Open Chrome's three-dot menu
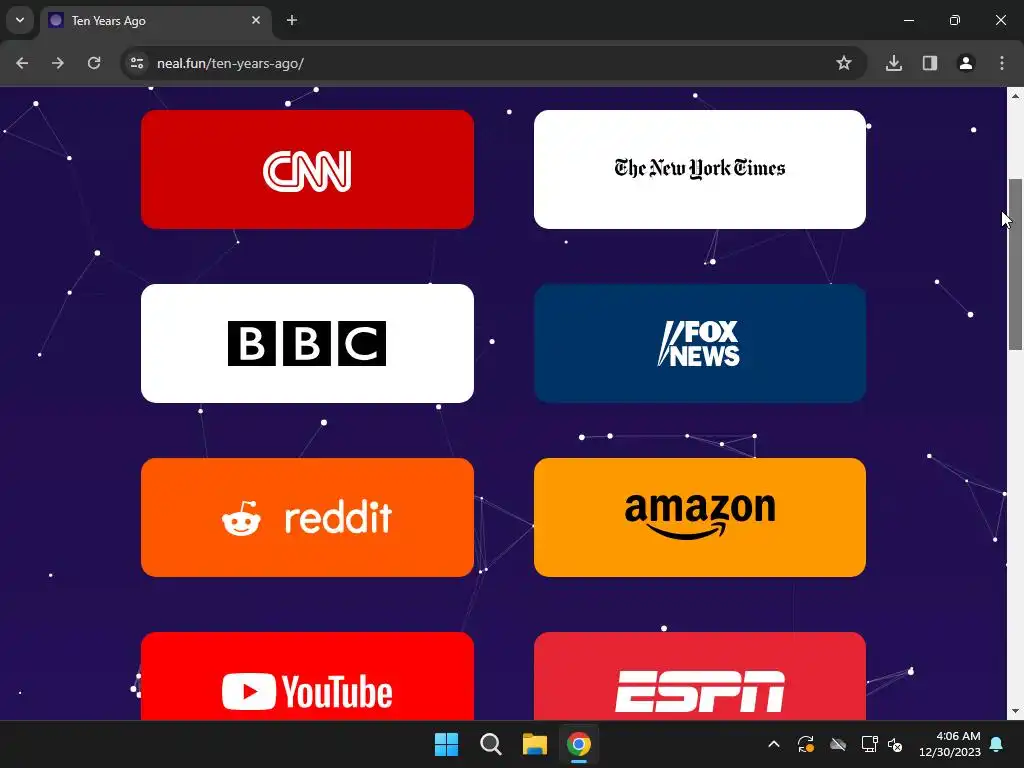The image size is (1024, 768). (1002, 63)
